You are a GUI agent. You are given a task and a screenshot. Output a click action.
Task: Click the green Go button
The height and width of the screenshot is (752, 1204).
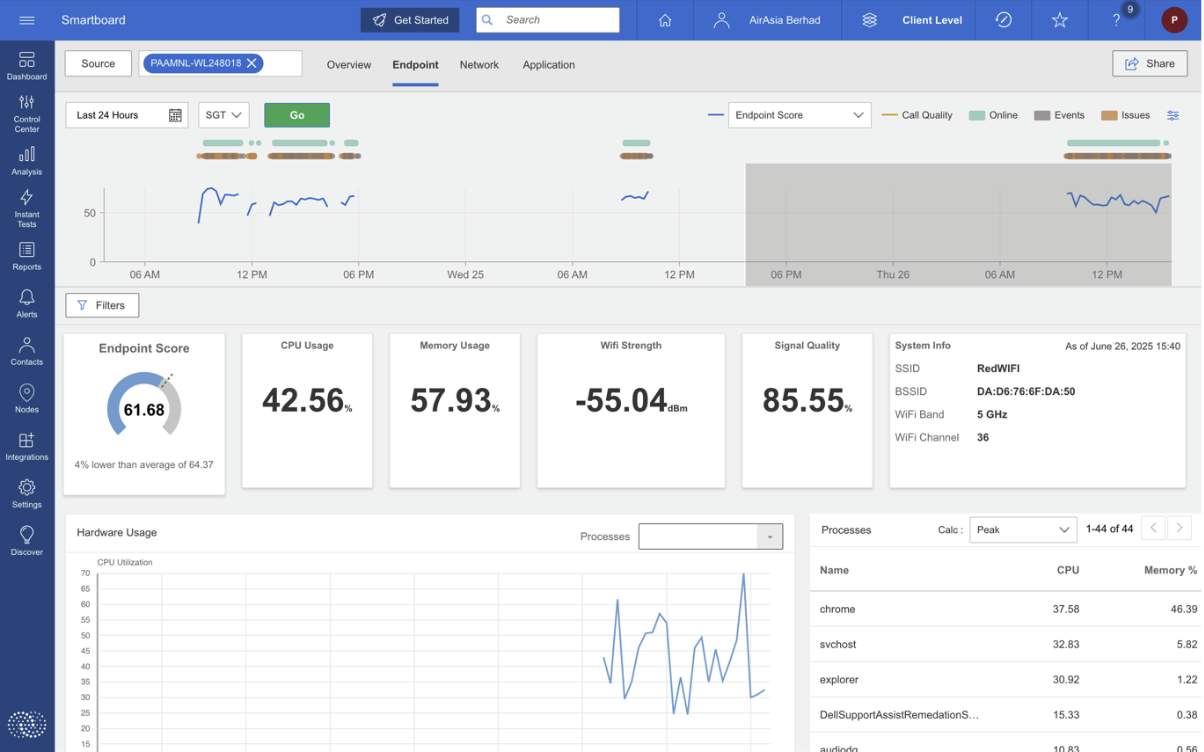pyautogui.click(x=297, y=115)
